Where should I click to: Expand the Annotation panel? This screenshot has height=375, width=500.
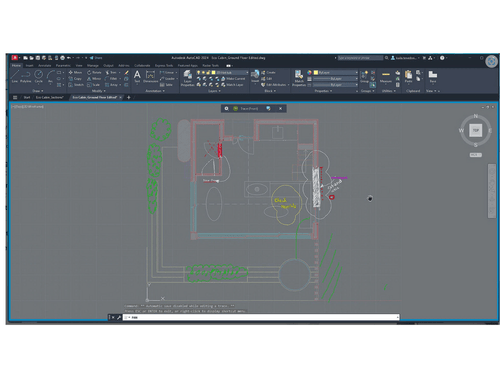[155, 91]
